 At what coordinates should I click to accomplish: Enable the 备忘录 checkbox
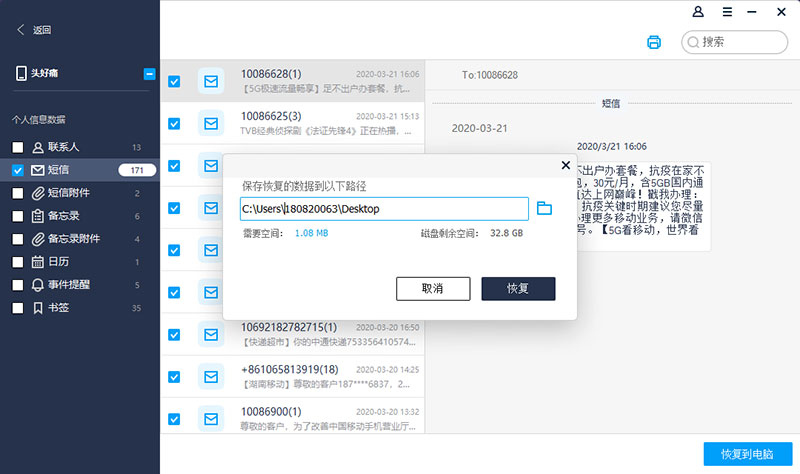18,216
